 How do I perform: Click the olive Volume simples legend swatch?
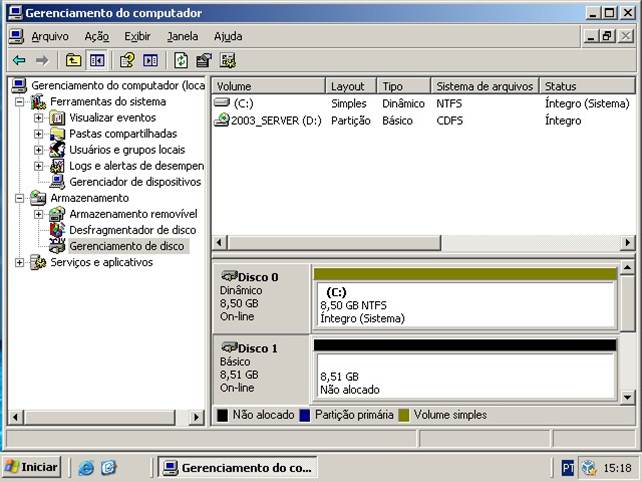pos(404,415)
